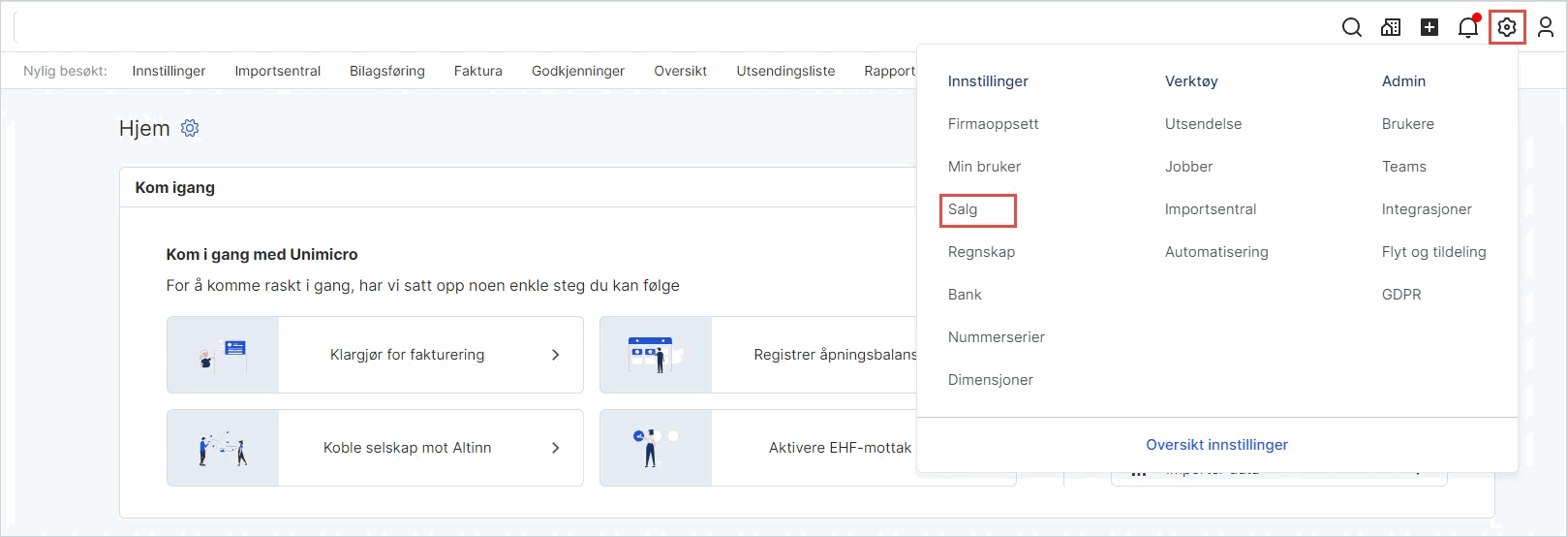The image size is (1568, 537).
Task: Click the Innstillinger column heading
Action: pyautogui.click(x=988, y=81)
